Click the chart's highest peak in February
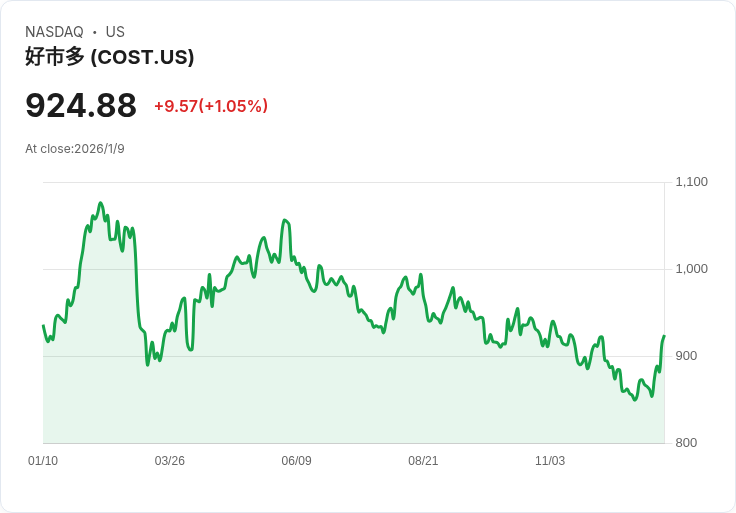The height and width of the screenshot is (513, 736). coord(100,203)
